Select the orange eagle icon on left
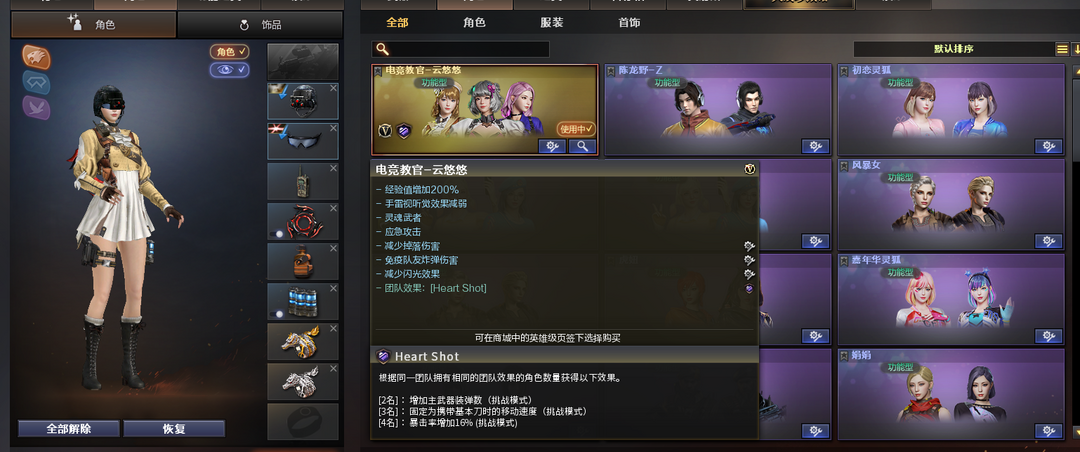This screenshot has width=1080, height=452. (x=36, y=57)
